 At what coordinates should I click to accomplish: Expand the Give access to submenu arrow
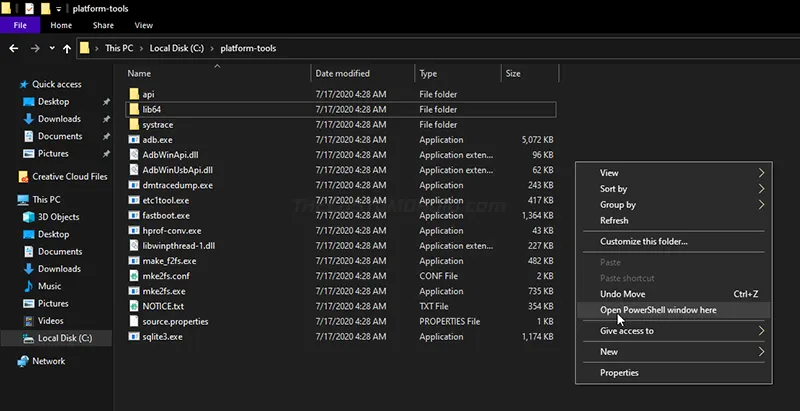point(761,331)
